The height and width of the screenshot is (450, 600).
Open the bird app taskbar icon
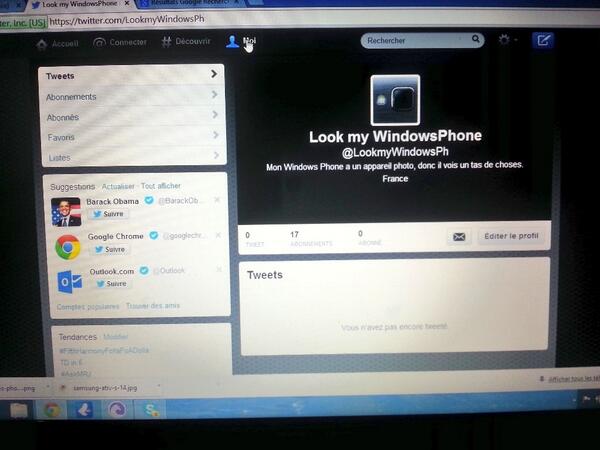tap(84, 410)
